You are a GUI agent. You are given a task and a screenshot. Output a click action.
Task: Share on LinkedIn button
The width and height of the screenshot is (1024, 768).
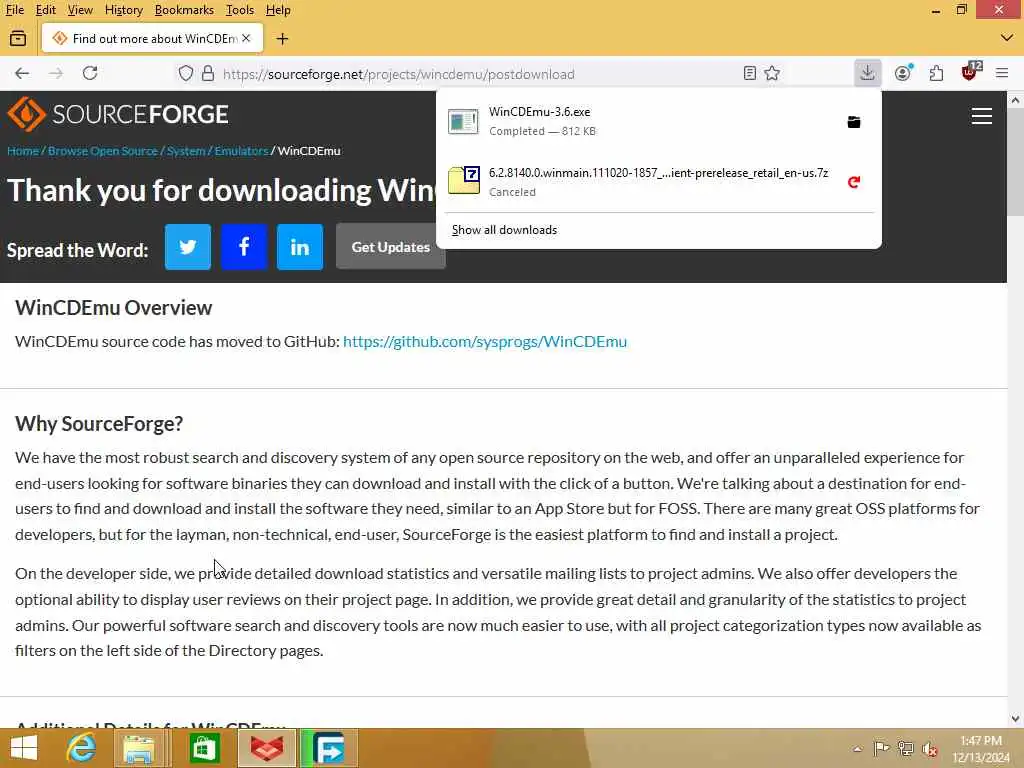click(x=300, y=247)
